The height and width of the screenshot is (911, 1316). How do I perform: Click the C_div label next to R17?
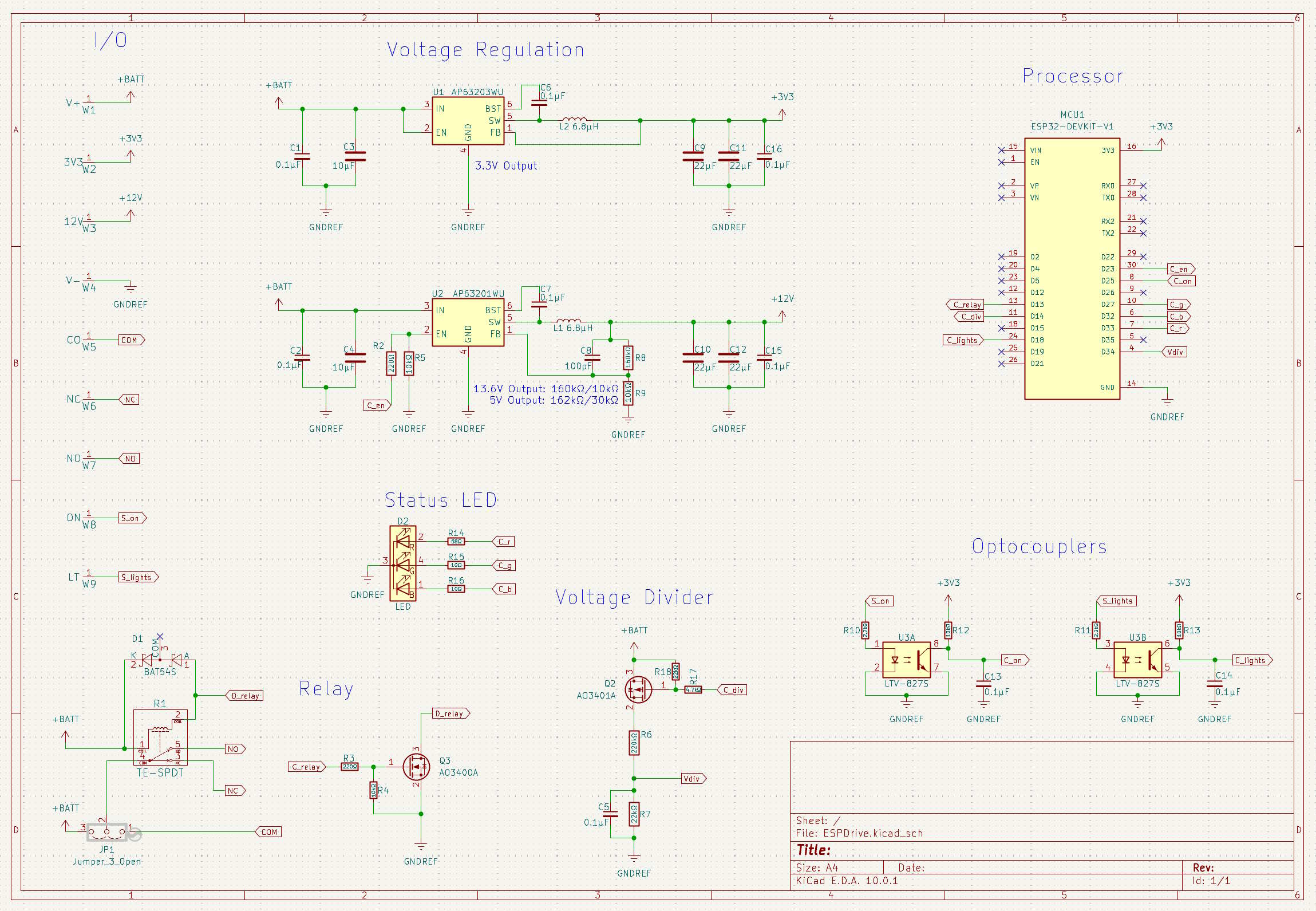click(732, 689)
